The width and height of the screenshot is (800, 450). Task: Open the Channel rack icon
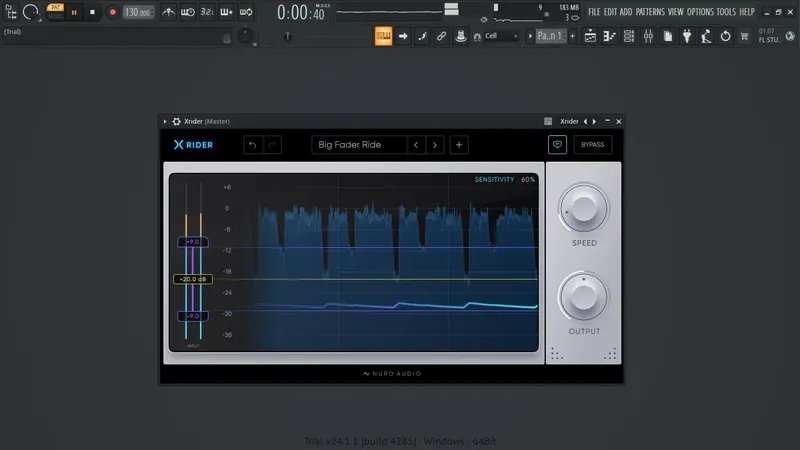coord(629,36)
